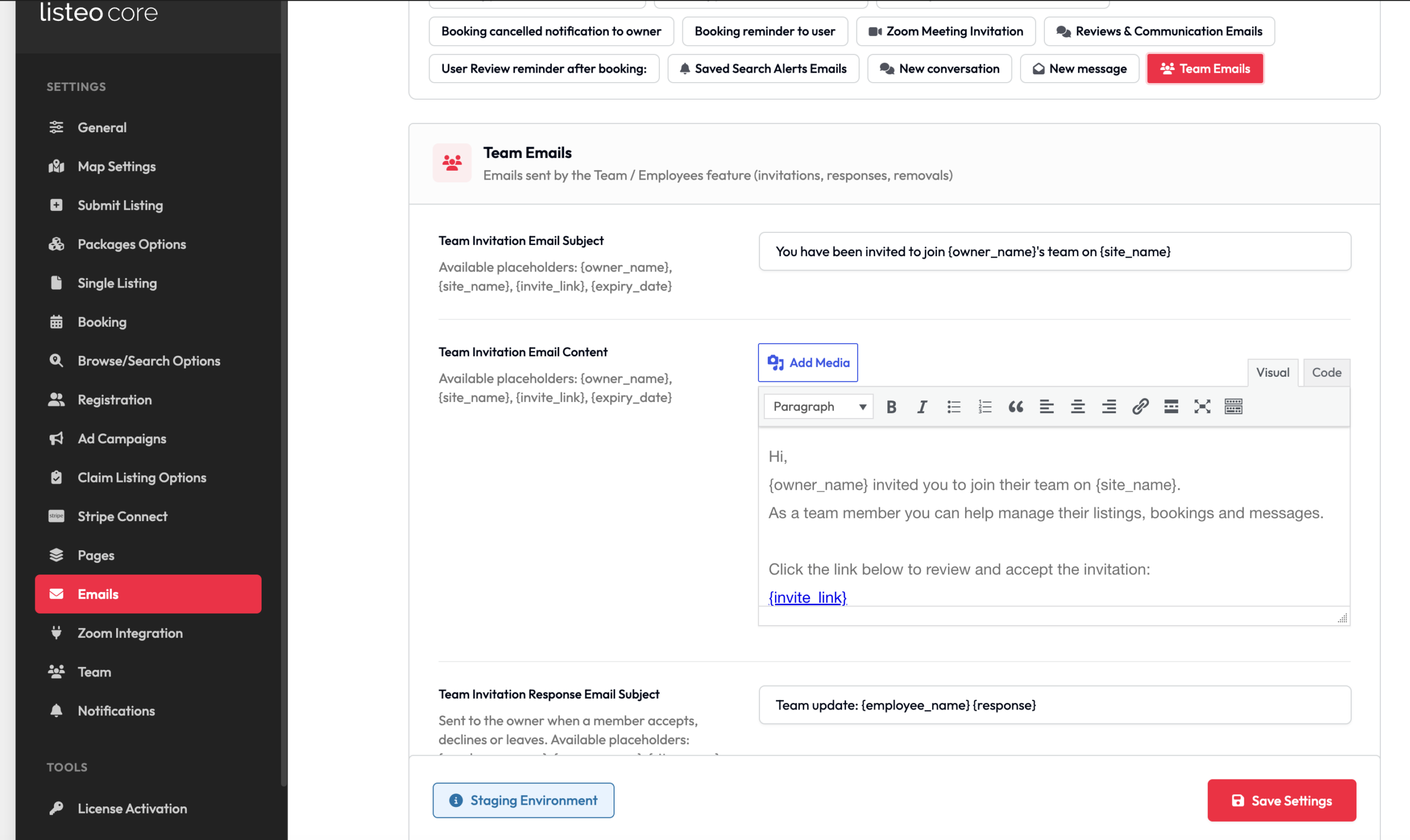Toggle the editor toolbar kitchen sink
Screen dimensions: 1410x840
1233,407
